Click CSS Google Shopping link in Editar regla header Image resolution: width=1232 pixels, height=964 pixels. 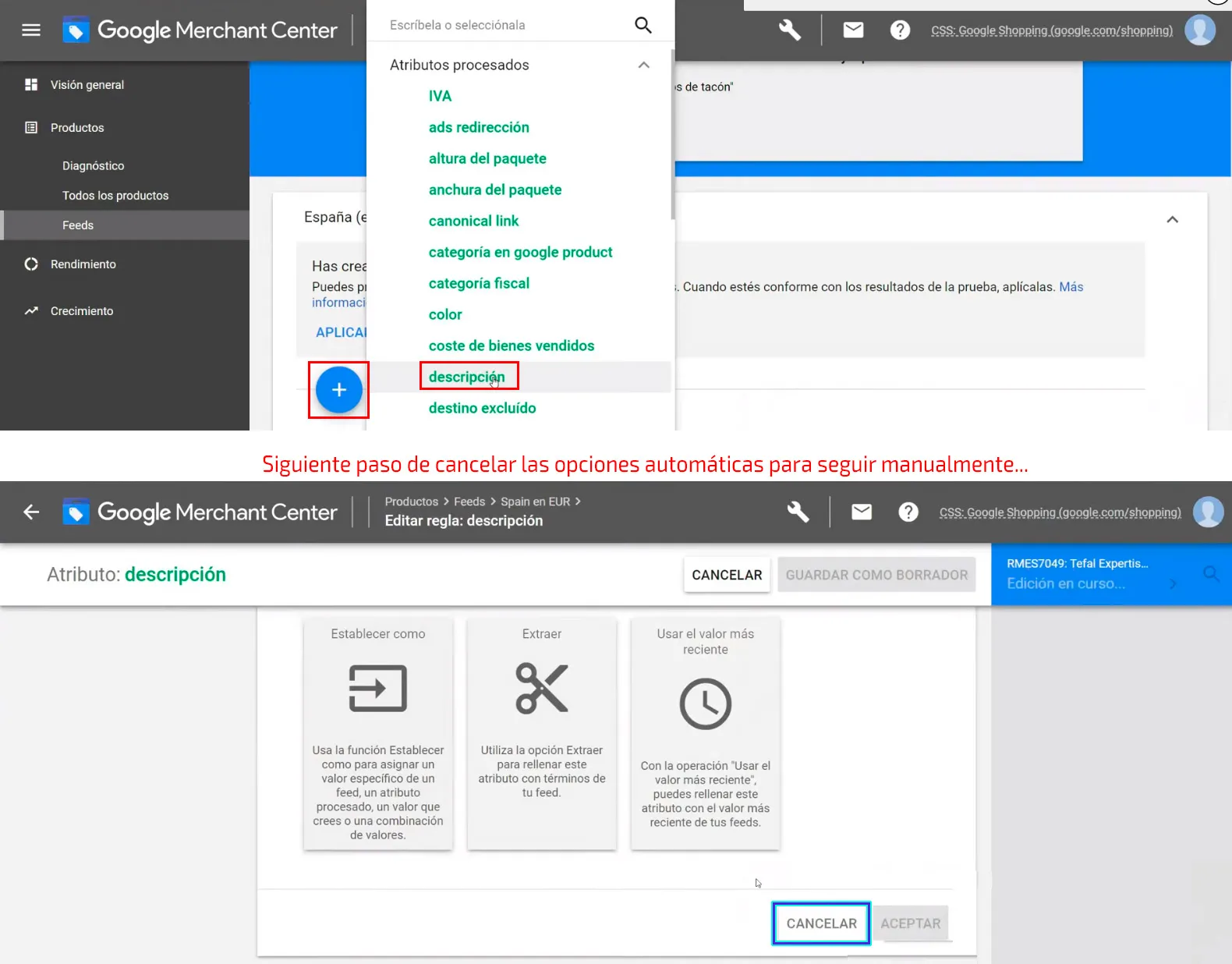coord(1060,512)
